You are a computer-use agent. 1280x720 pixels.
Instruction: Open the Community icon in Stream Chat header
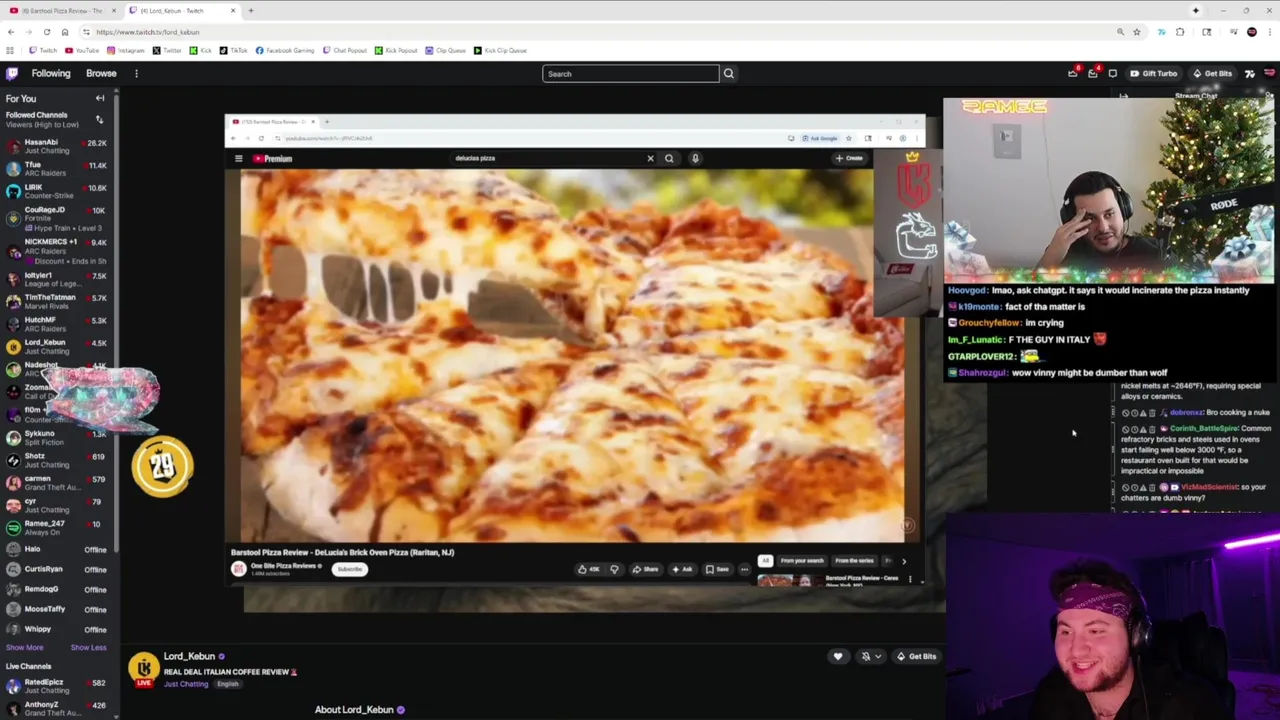point(1268,96)
